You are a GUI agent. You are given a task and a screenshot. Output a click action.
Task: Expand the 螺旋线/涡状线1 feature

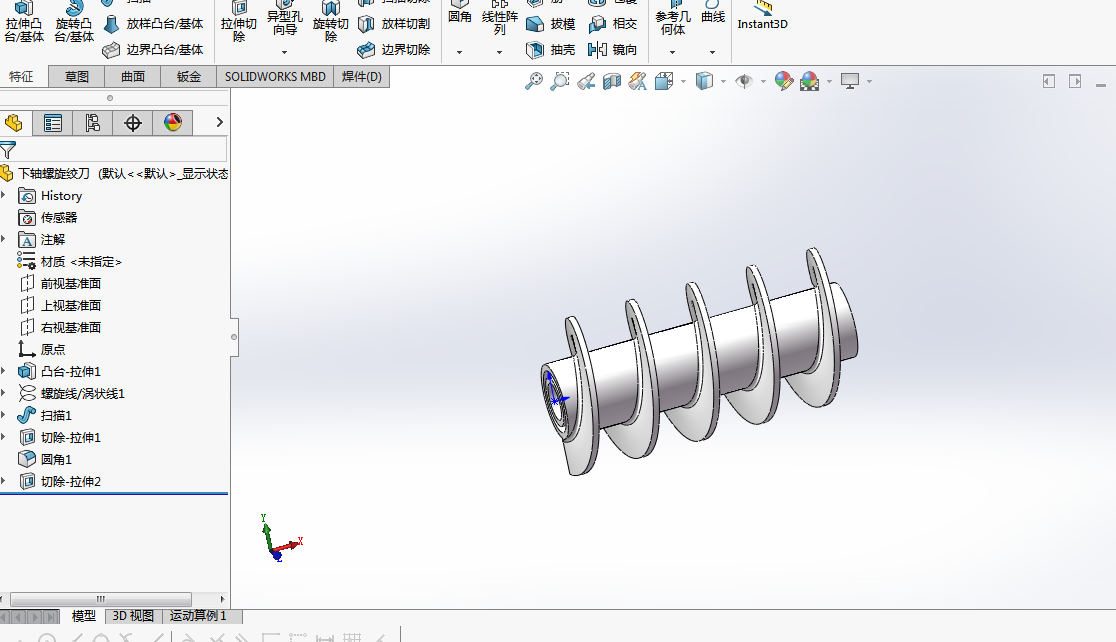(4, 393)
